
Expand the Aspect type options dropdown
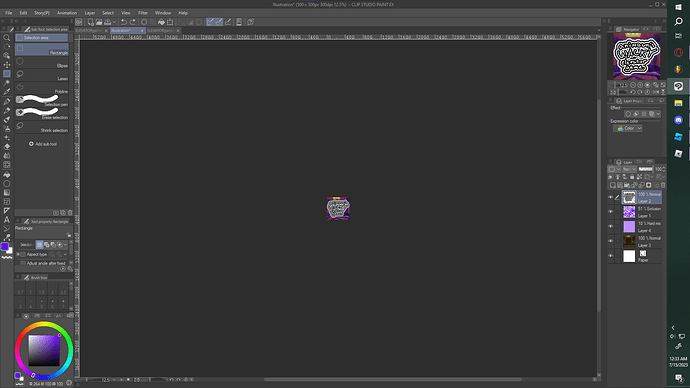(66, 254)
